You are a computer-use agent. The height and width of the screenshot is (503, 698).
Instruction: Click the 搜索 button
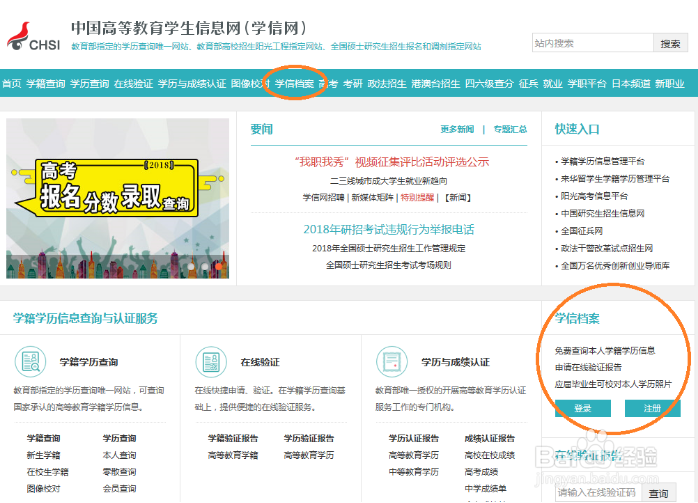click(670, 43)
